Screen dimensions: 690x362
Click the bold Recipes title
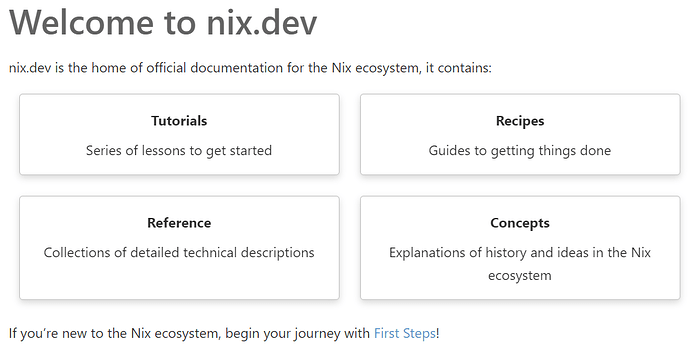click(520, 121)
